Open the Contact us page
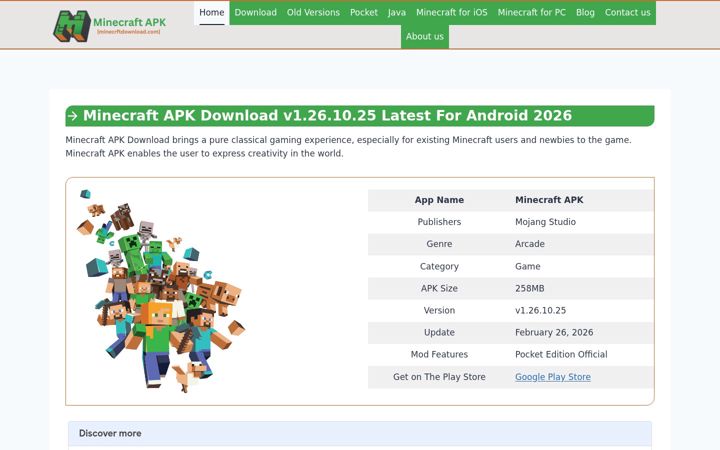 (628, 13)
